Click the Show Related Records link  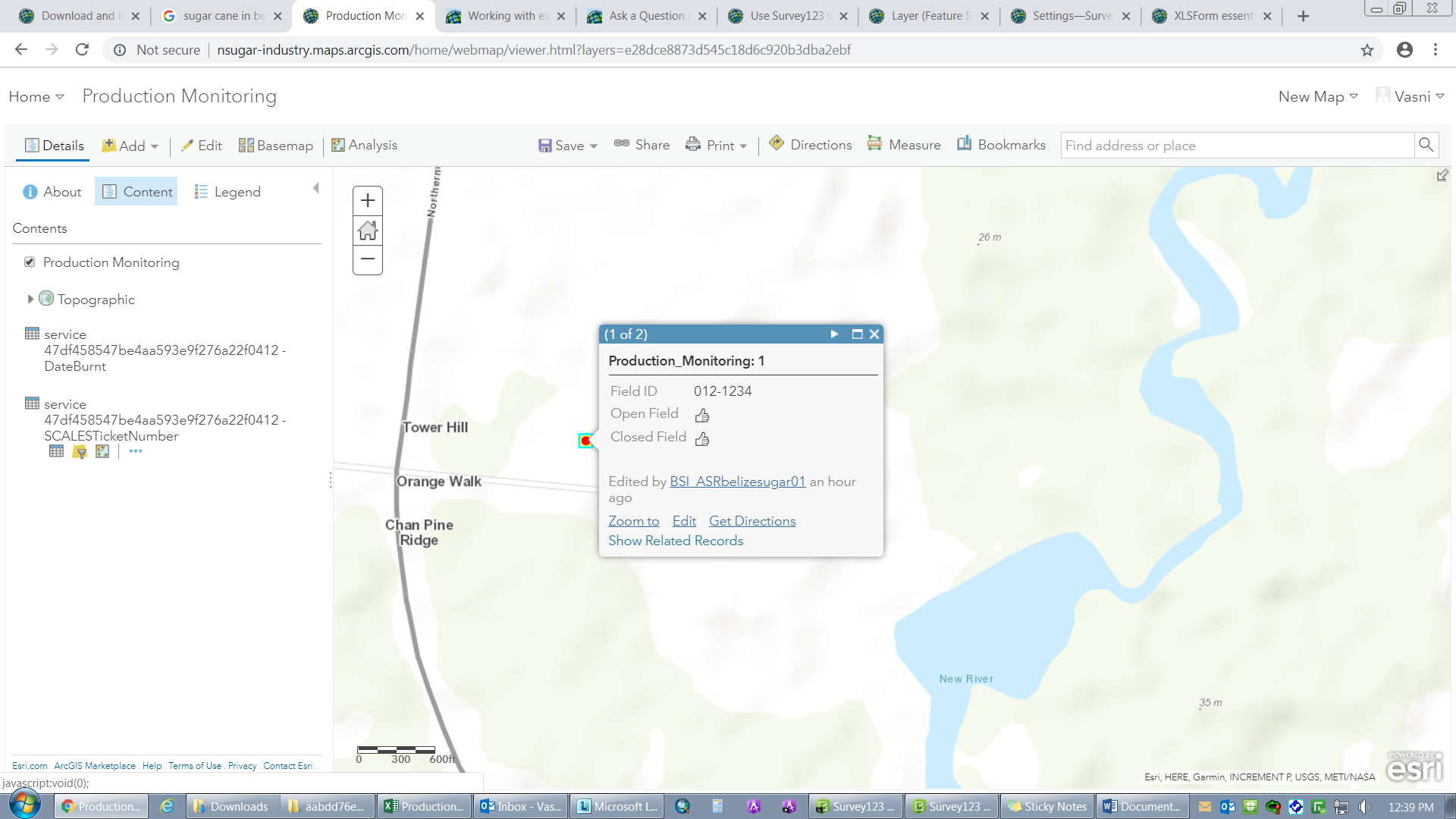(676, 541)
